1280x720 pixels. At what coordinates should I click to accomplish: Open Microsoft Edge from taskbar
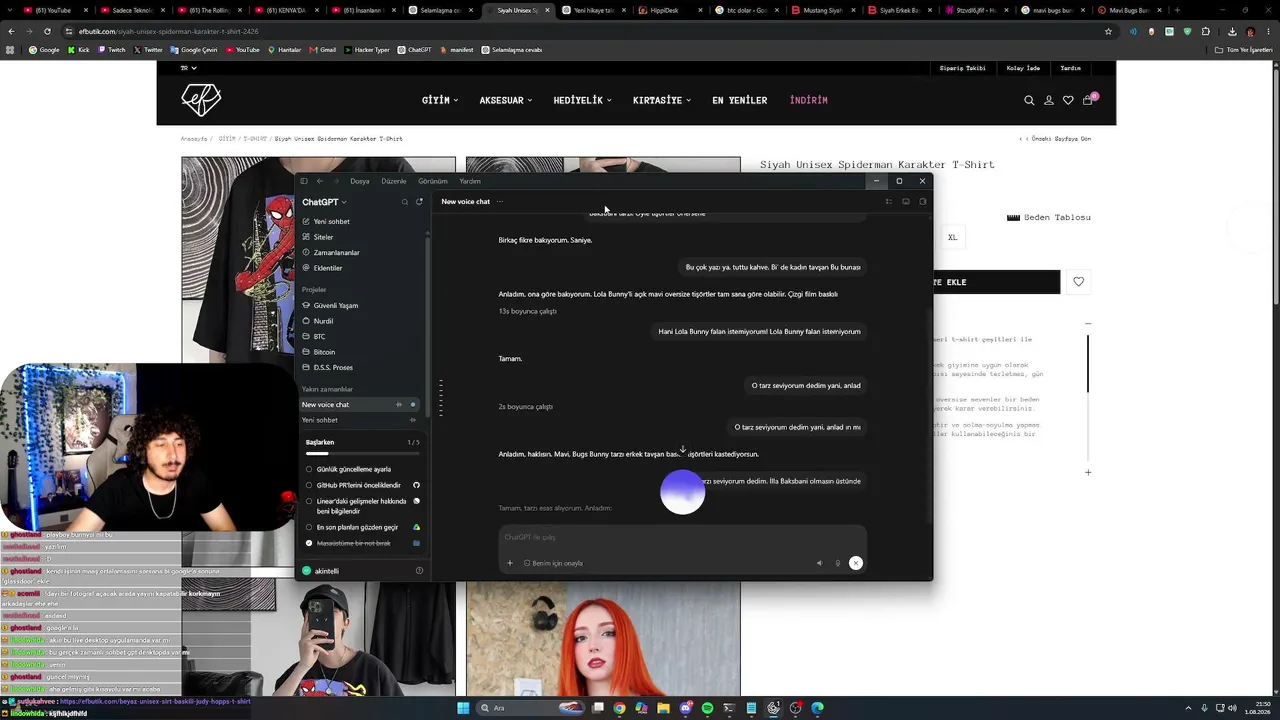817,708
